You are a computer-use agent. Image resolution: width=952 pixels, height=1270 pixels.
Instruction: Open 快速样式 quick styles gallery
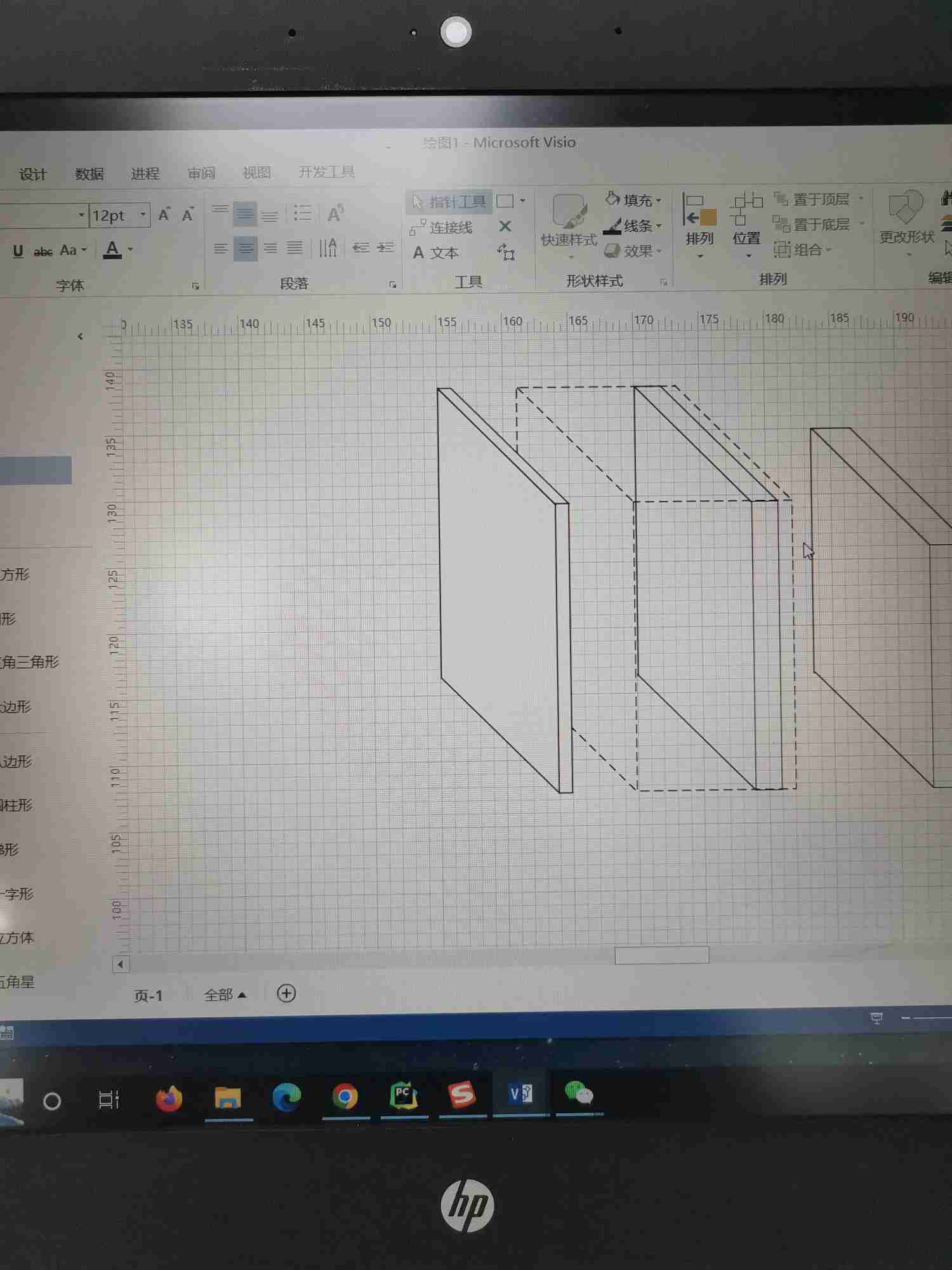[569, 222]
